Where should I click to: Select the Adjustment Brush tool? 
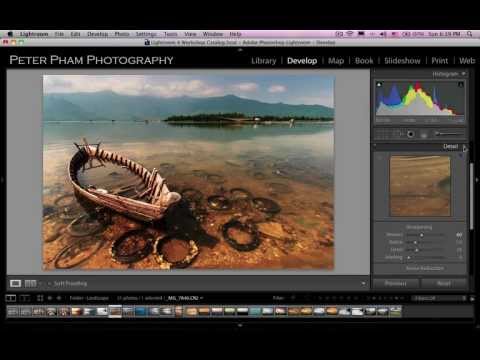click(x=449, y=134)
